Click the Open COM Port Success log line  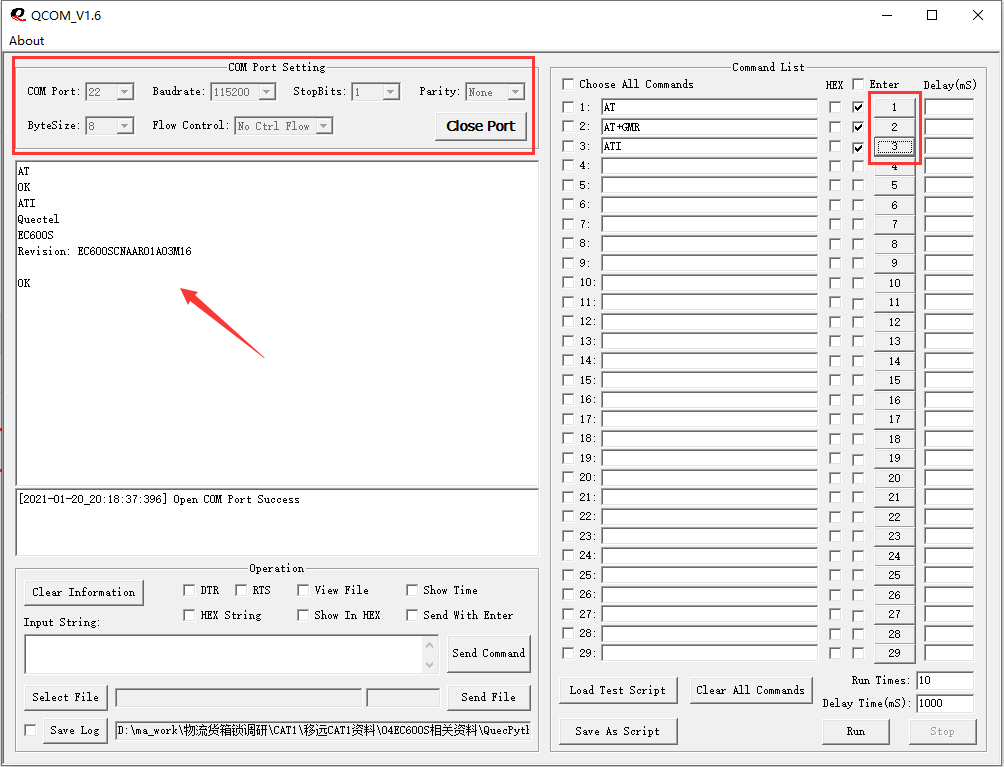click(x=159, y=499)
